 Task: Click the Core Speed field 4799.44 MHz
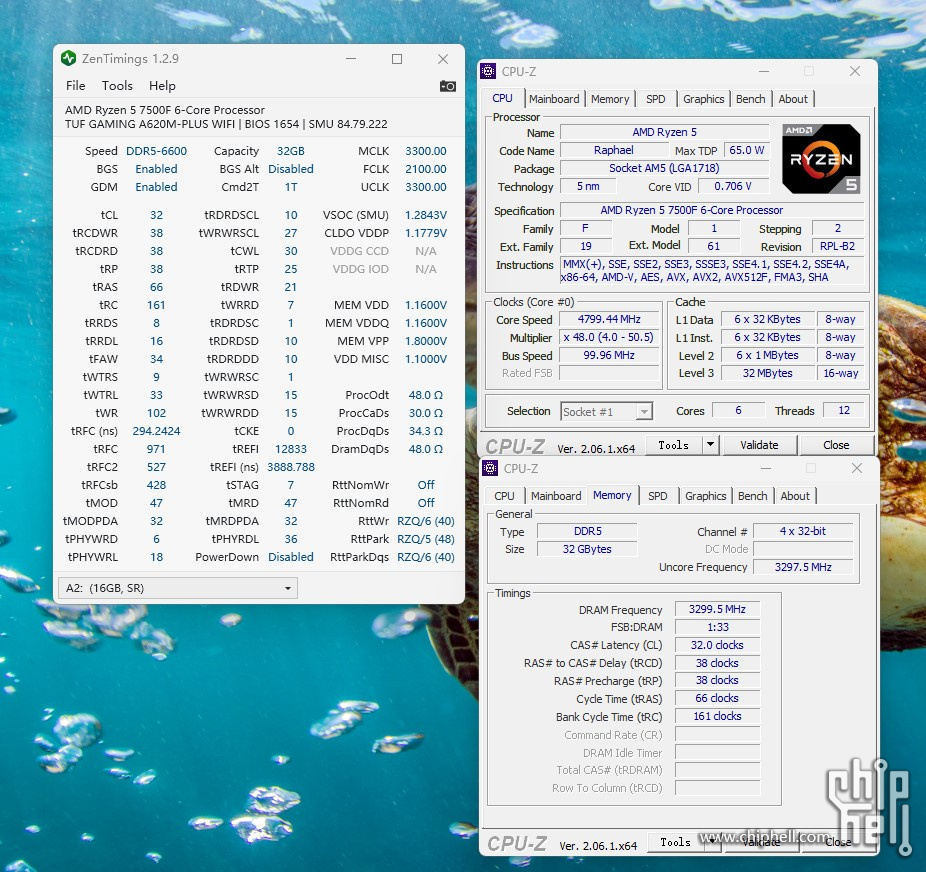coord(609,319)
